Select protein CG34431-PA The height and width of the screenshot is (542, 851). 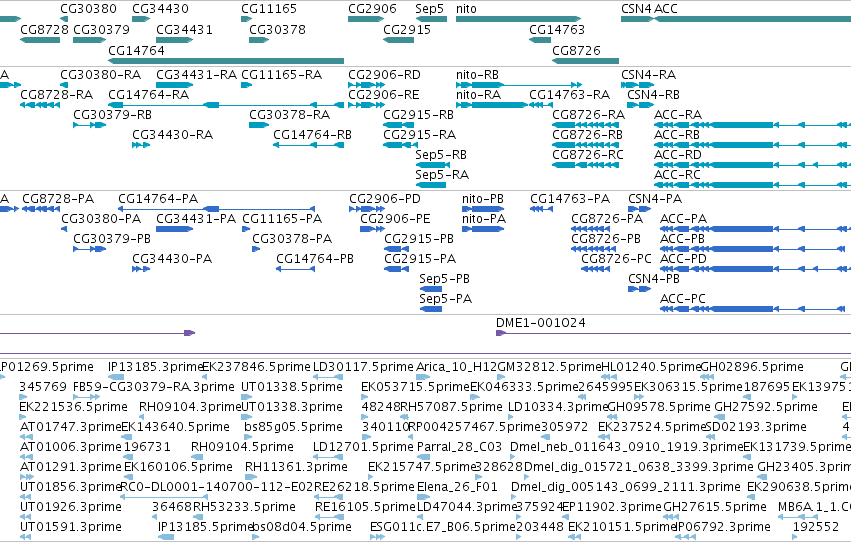pyautogui.click(x=174, y=229)
